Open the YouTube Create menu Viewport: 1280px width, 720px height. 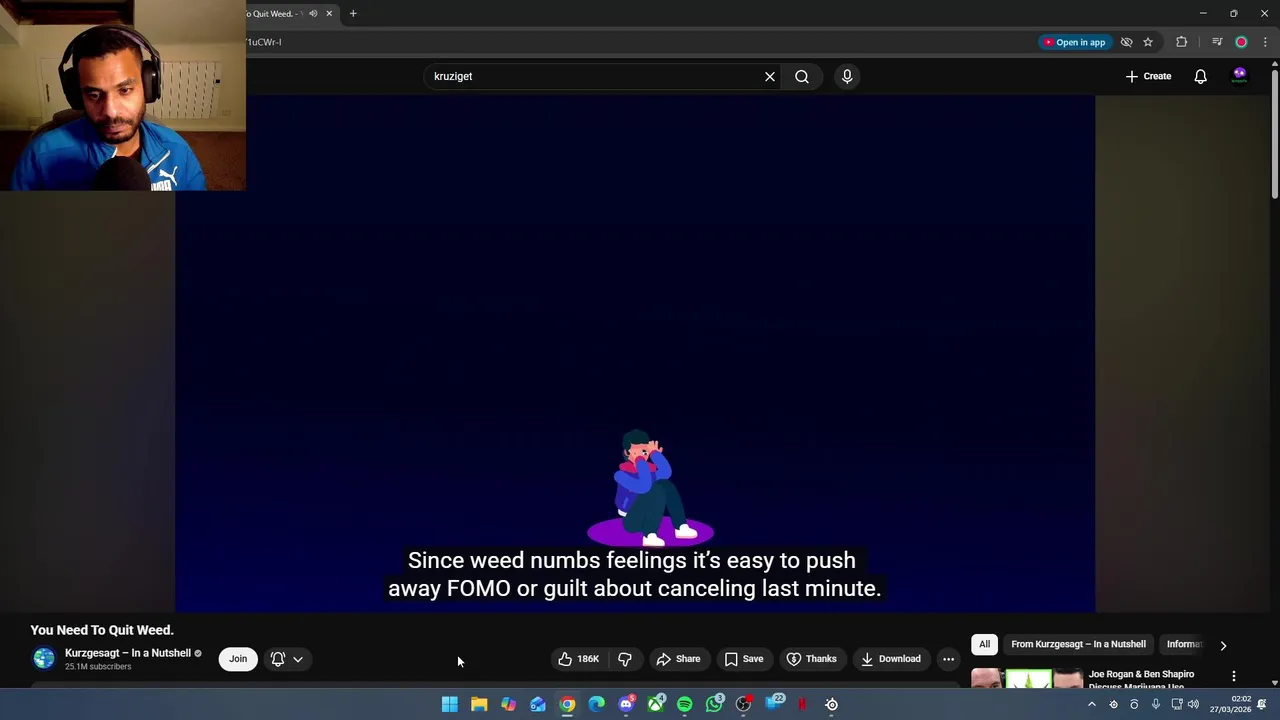click(x=1148, y=76)
